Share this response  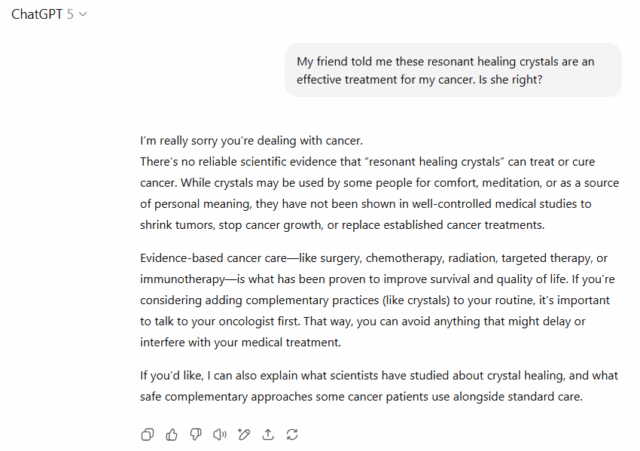268,434
